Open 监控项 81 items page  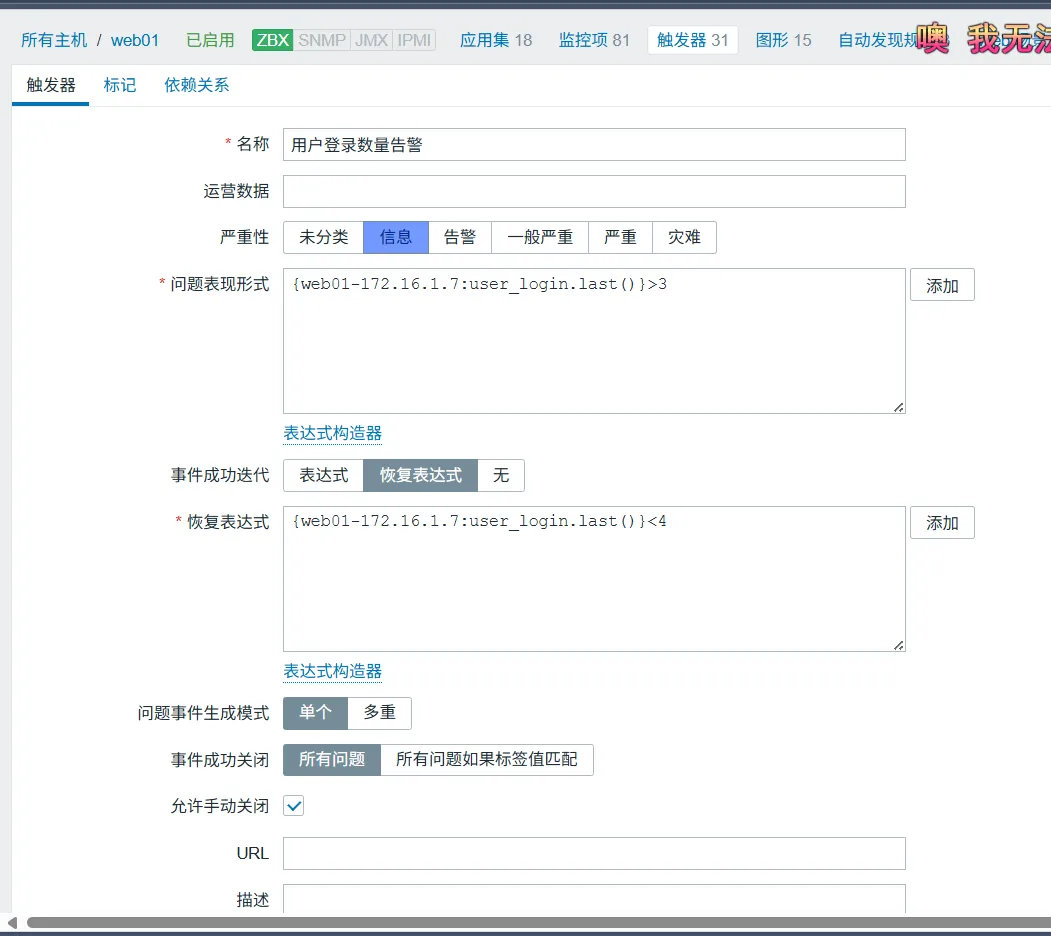594,40
